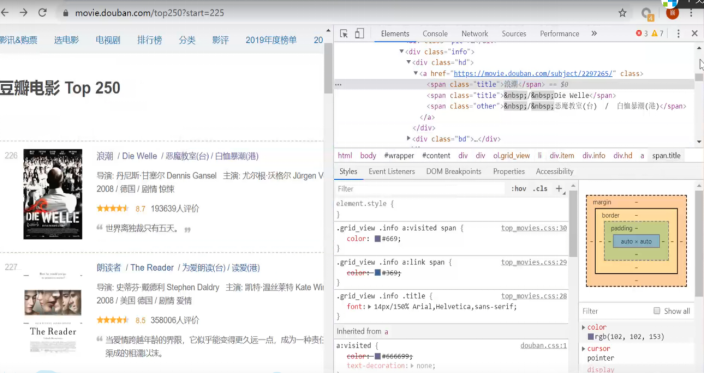Open douban.css:1 source link
Image resolution: width=704 pixels, height=373 pixels.
tap(544, 346)
